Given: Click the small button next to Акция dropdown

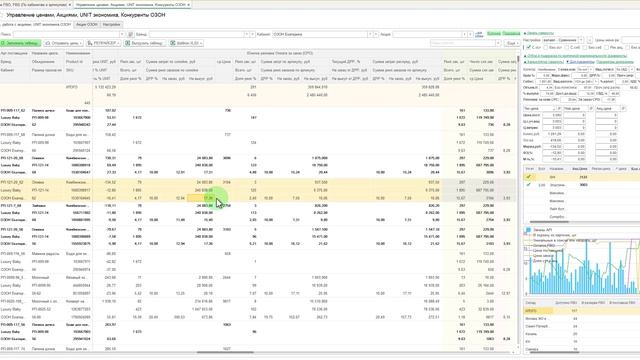Looking at the screenshot, I should 470,34.
